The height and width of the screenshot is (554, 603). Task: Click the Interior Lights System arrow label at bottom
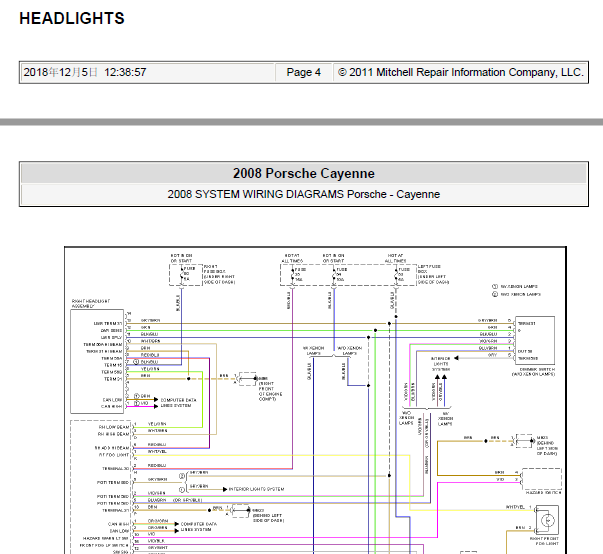pos(256,489)
